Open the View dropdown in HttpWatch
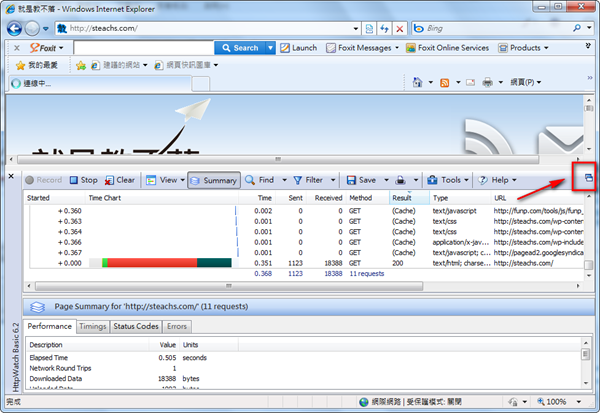 click(165, 180)
